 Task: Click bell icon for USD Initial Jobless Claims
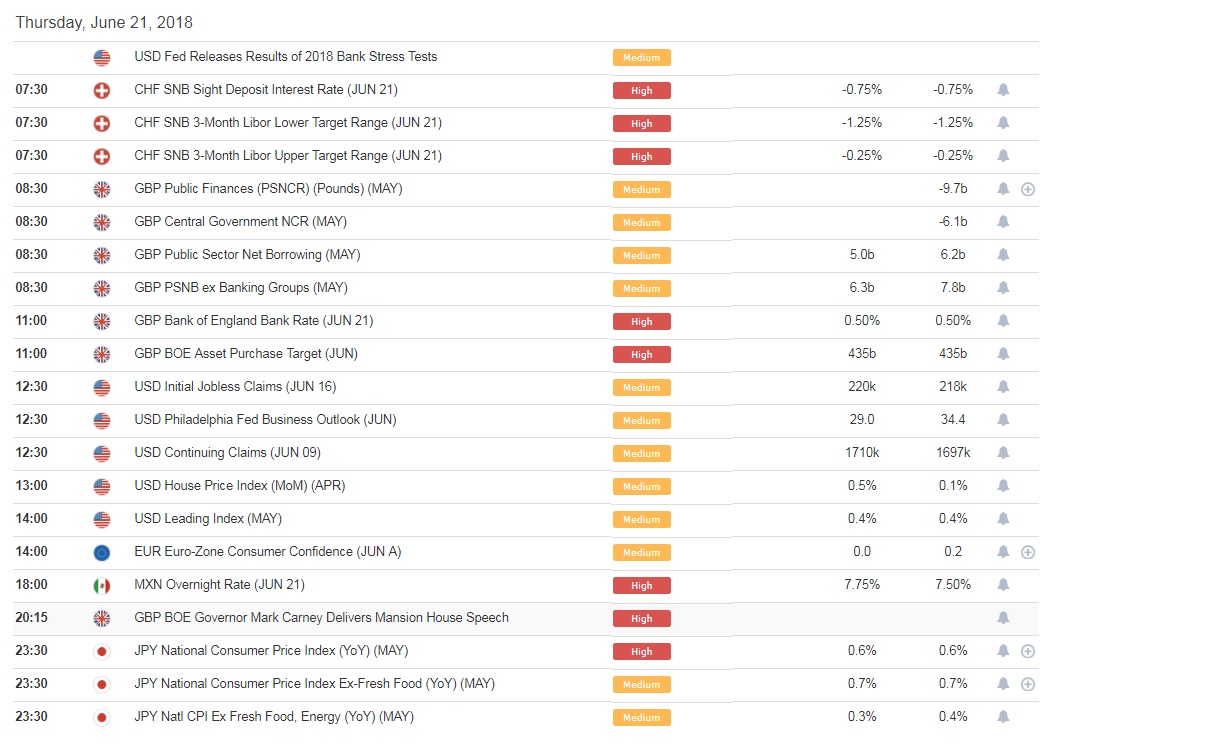tap(1003, 387)
